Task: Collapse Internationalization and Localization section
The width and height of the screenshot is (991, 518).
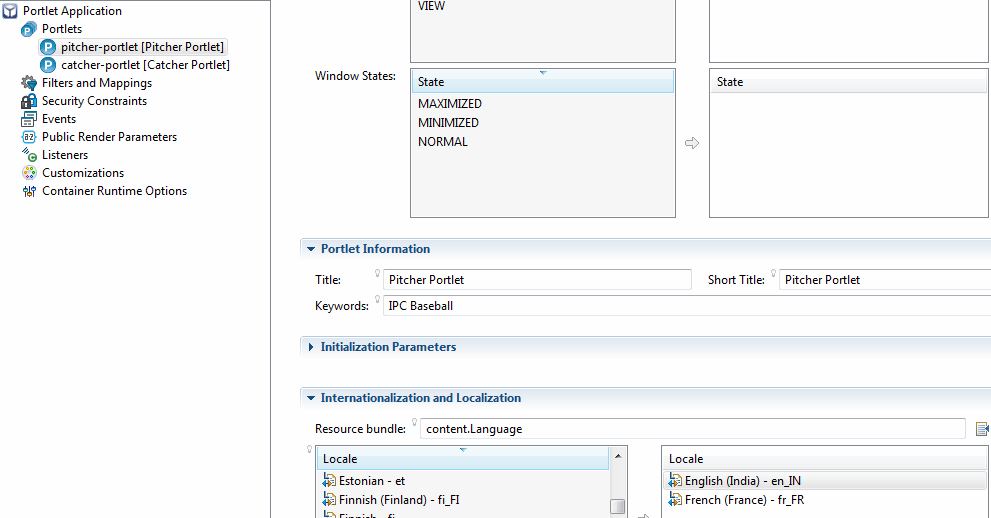Action: tap(310, 398)
